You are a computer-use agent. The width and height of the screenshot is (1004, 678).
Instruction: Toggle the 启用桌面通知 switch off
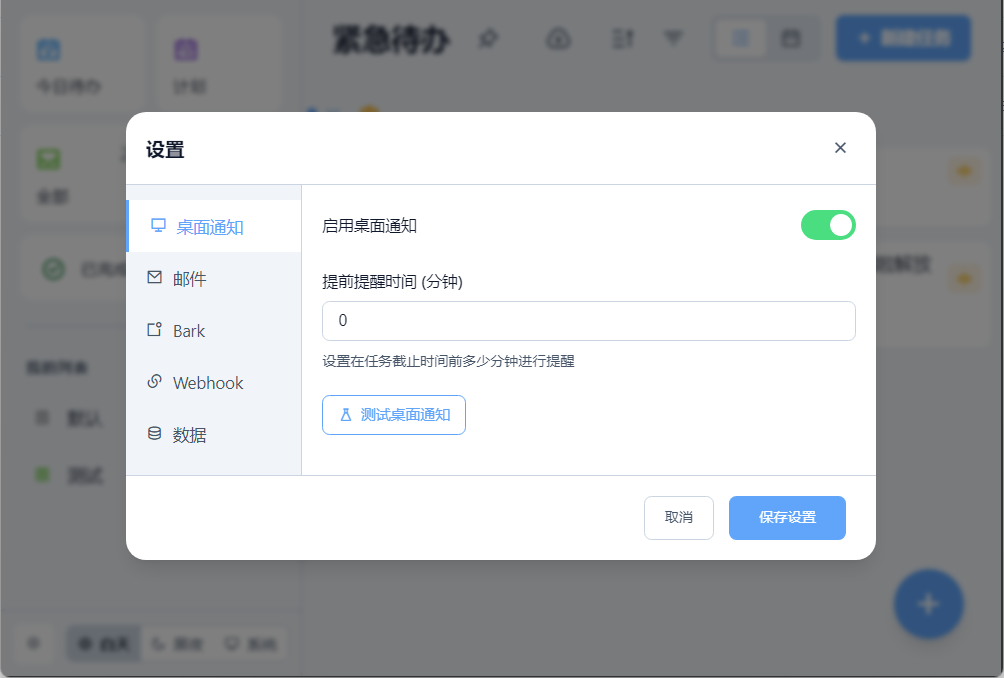click(827, 225)
